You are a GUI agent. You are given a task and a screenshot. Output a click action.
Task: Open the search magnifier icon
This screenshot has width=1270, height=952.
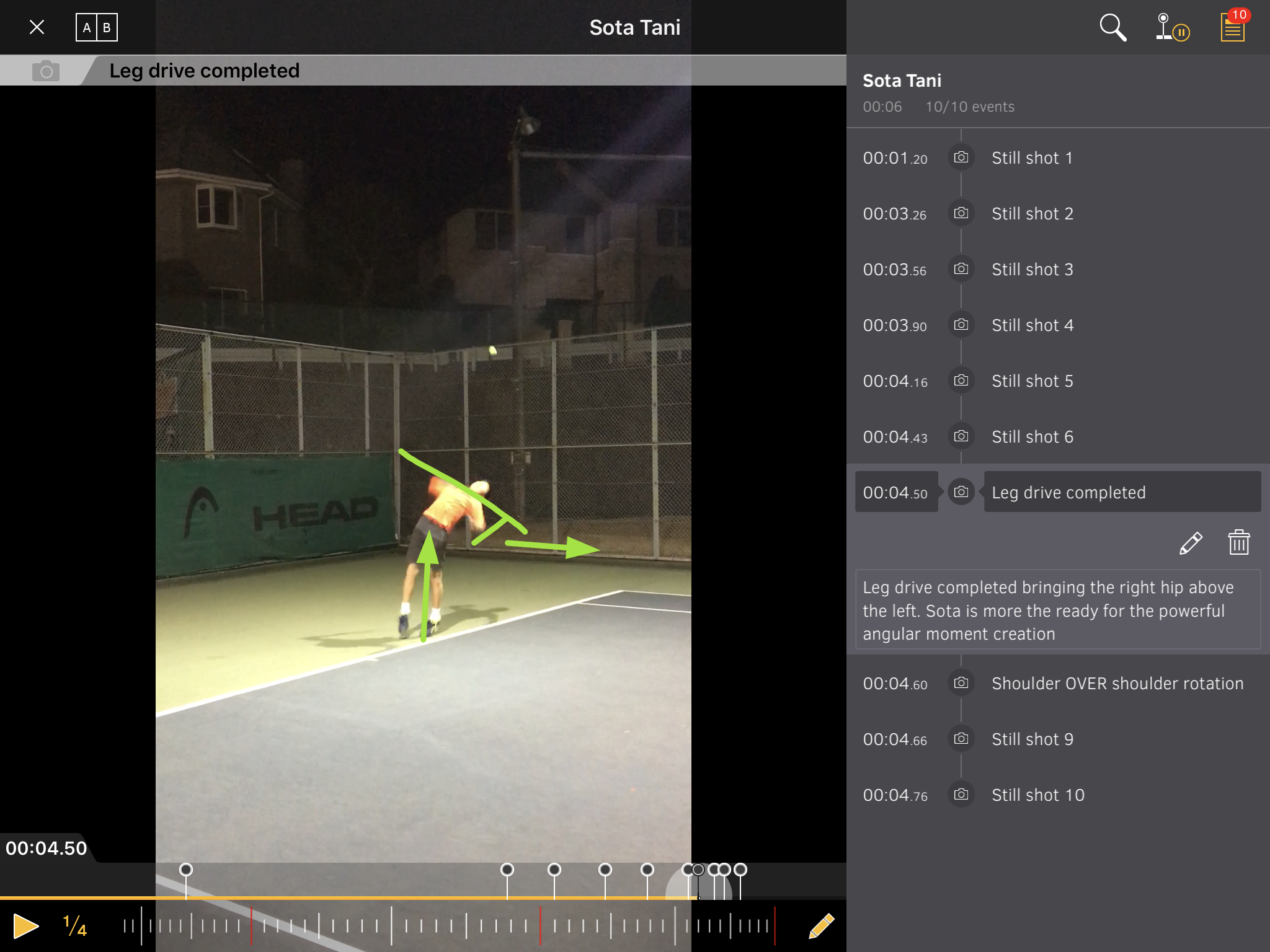[1112, 28]
